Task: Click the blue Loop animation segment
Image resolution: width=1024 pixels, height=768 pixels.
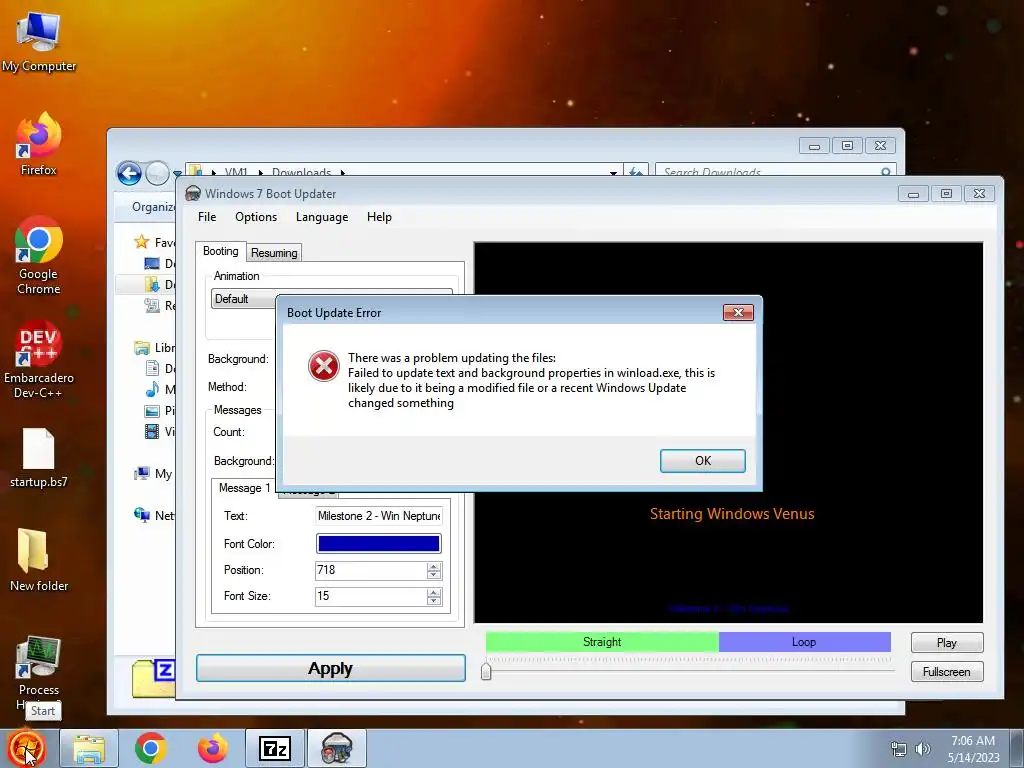Action: tap(805, 642)
